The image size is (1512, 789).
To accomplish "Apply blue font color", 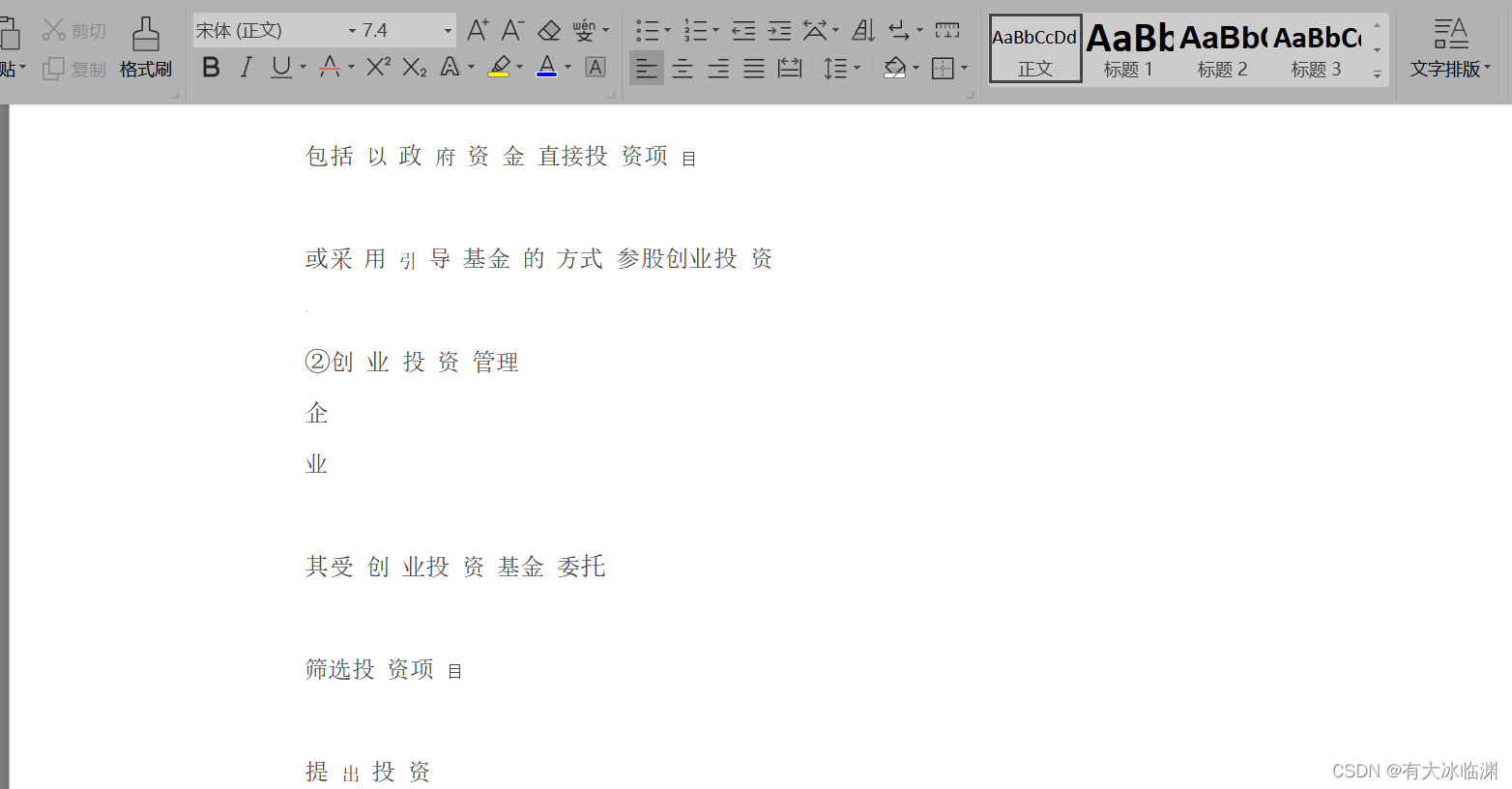I will coord(547,67).
